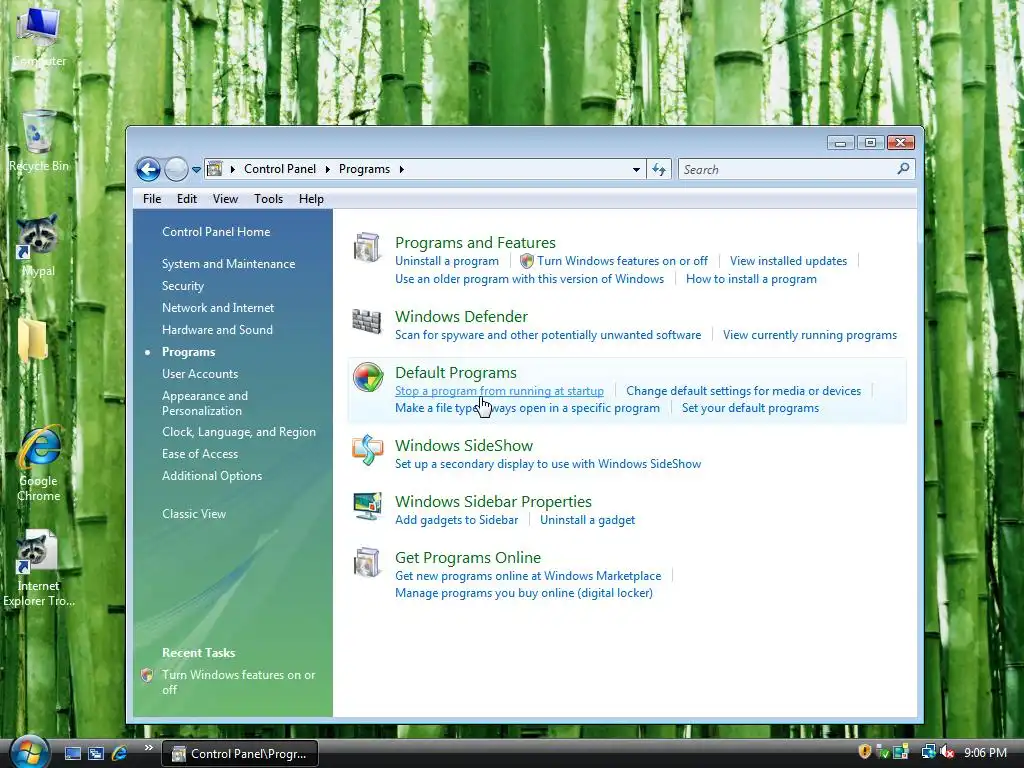Click the shield icon beside Turn Windows features
This screenshot has width=1024, height=768.
[x=526, y=261]
